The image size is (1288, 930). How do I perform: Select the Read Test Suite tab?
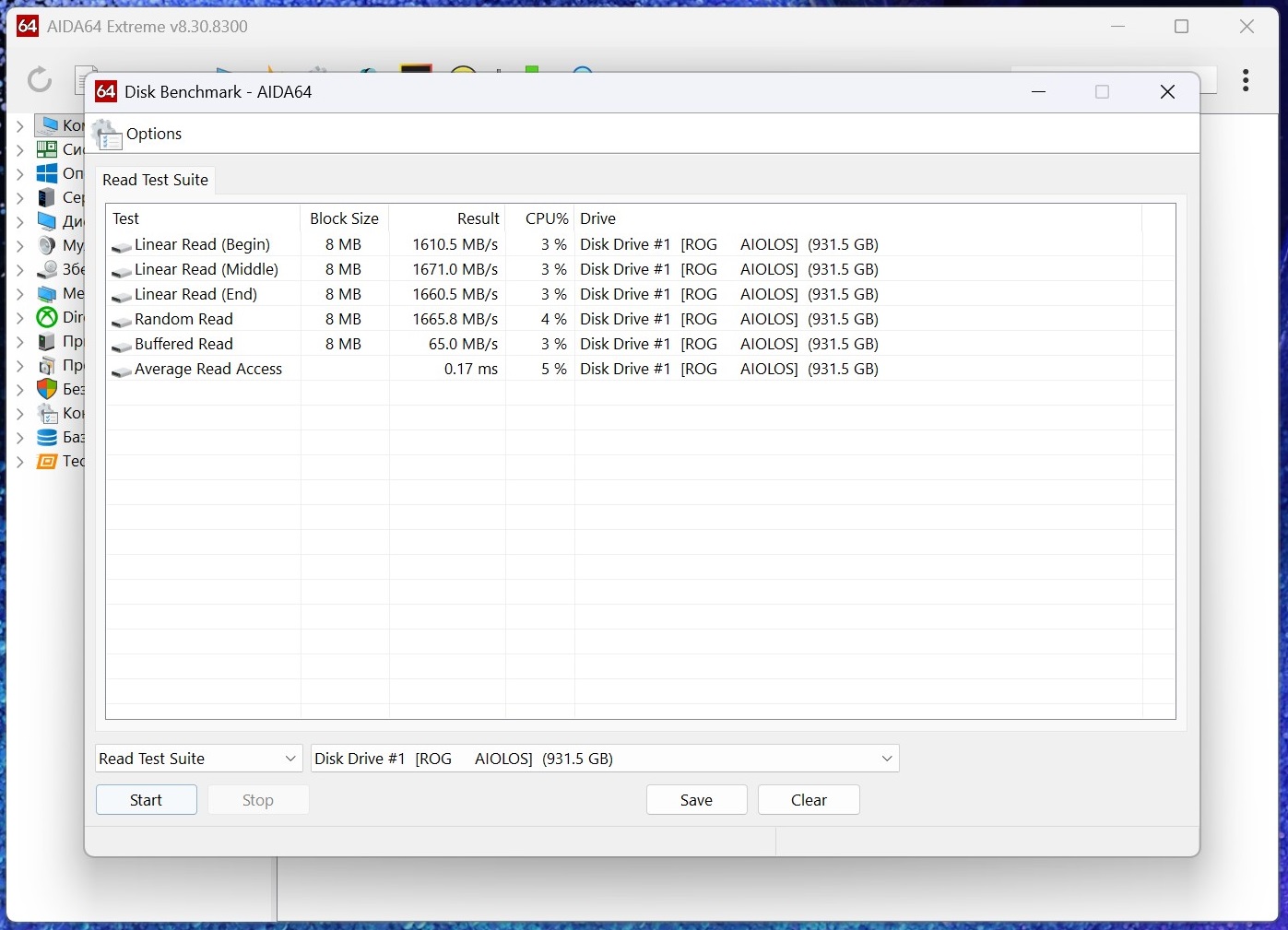point(156,180)
